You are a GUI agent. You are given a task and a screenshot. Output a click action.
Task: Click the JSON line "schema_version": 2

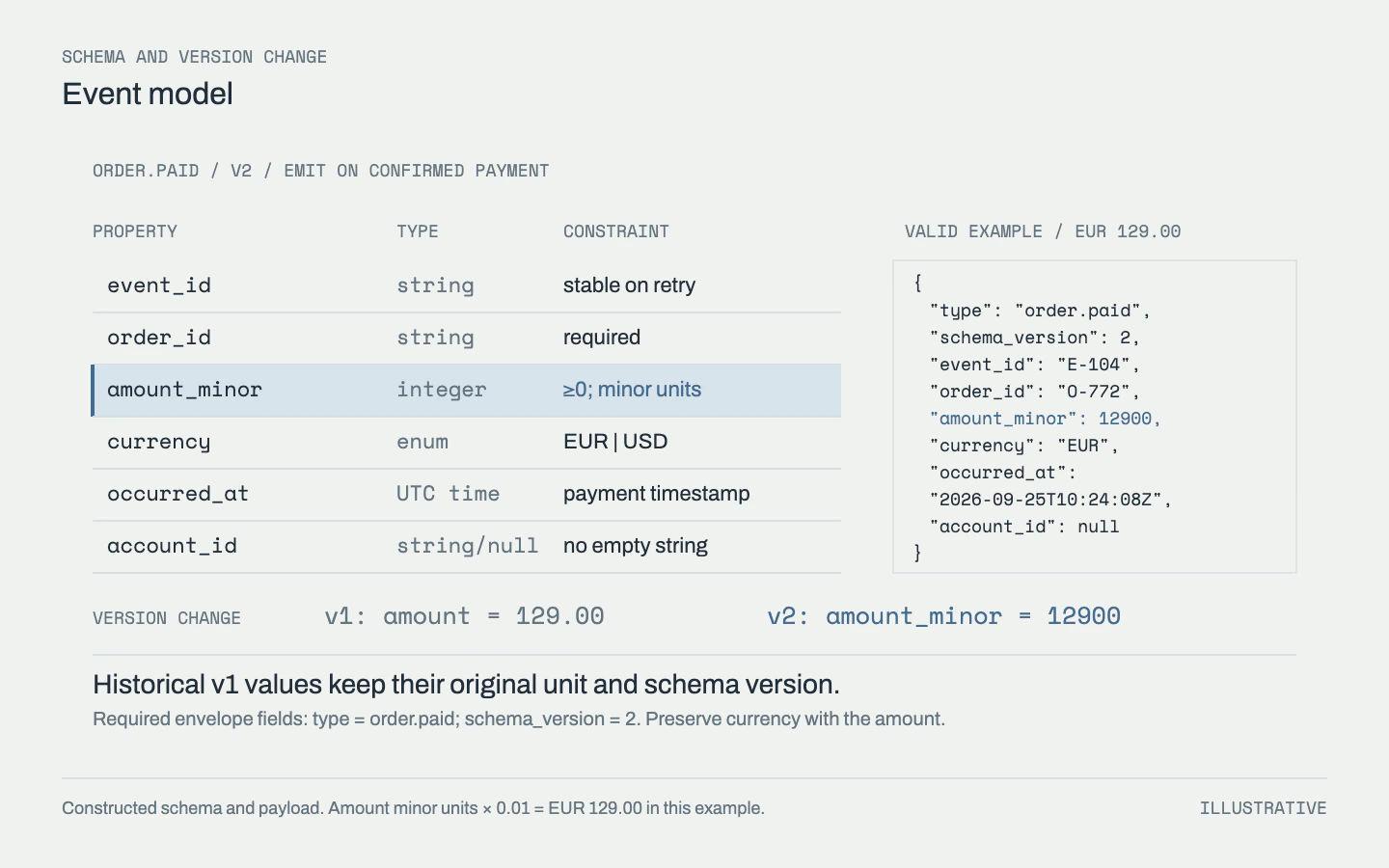coord(1034,338)
